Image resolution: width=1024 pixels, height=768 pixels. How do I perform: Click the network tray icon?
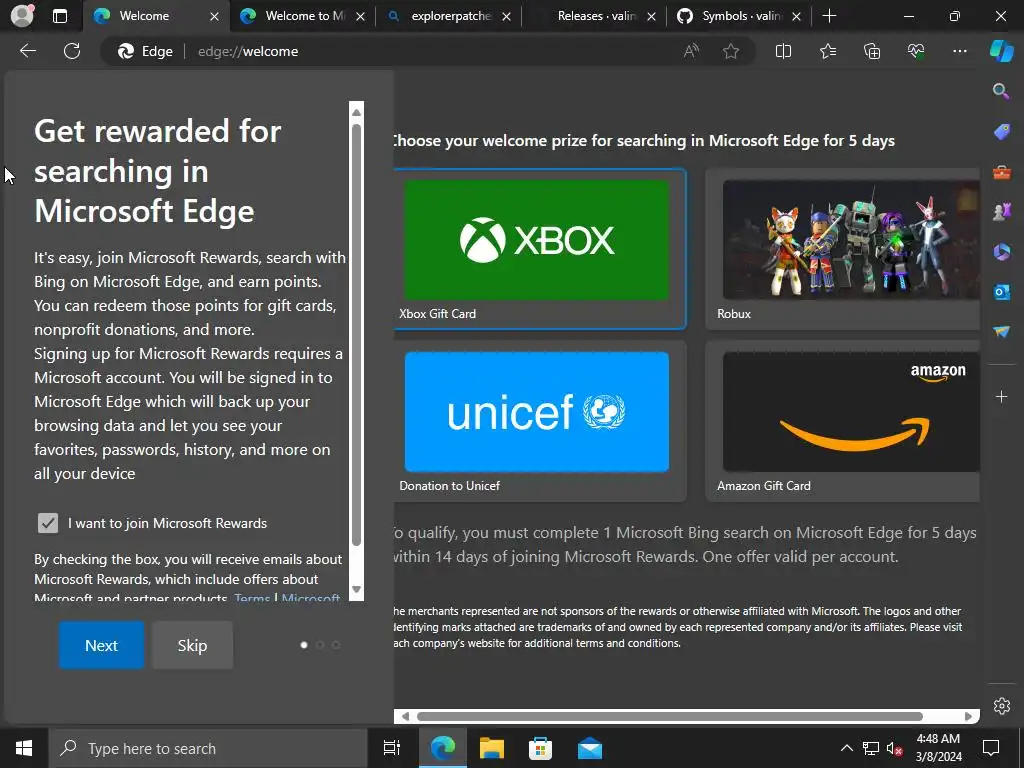click(871, 748)
